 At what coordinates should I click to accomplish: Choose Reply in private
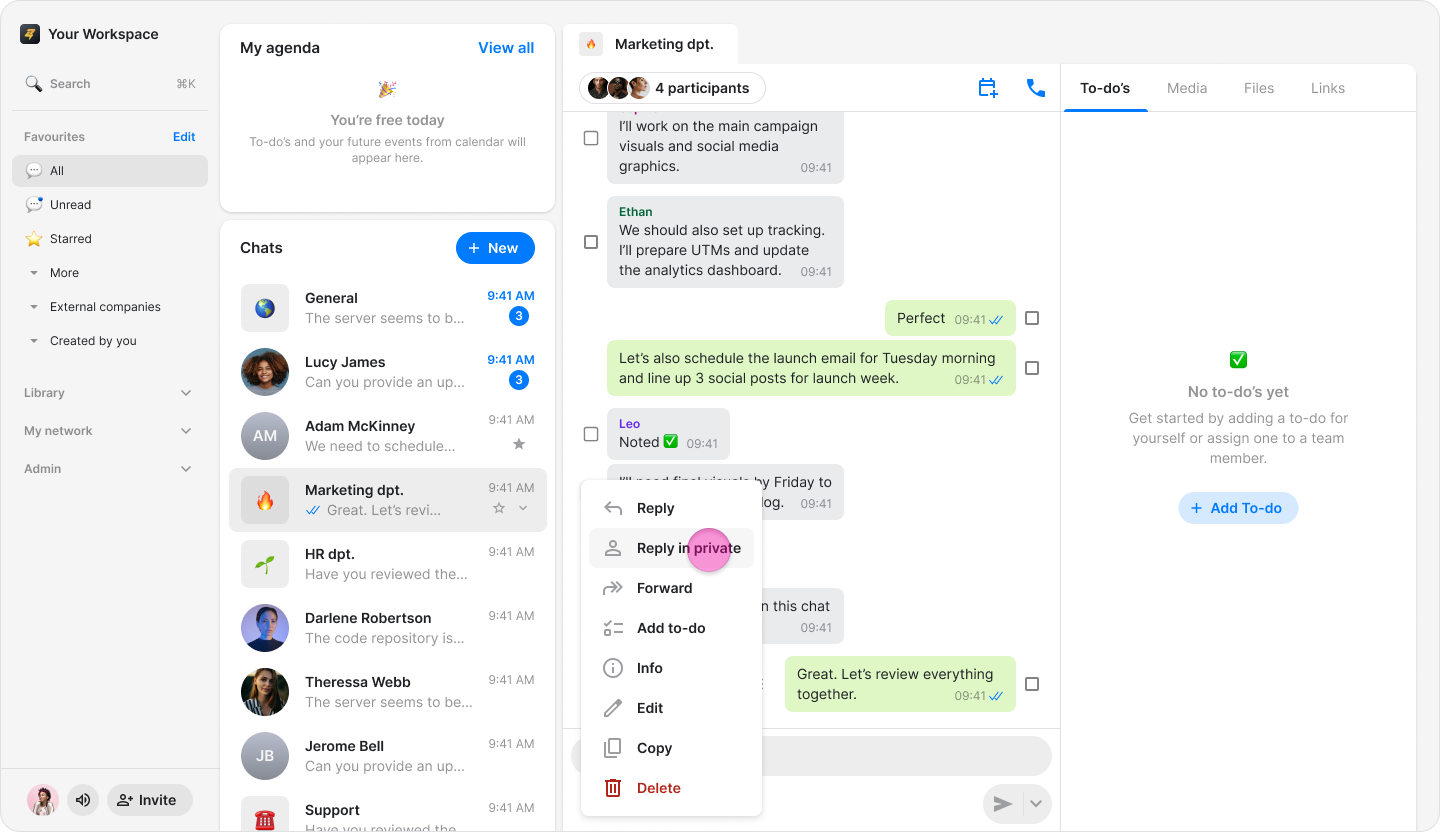click(x=671, y=548)
